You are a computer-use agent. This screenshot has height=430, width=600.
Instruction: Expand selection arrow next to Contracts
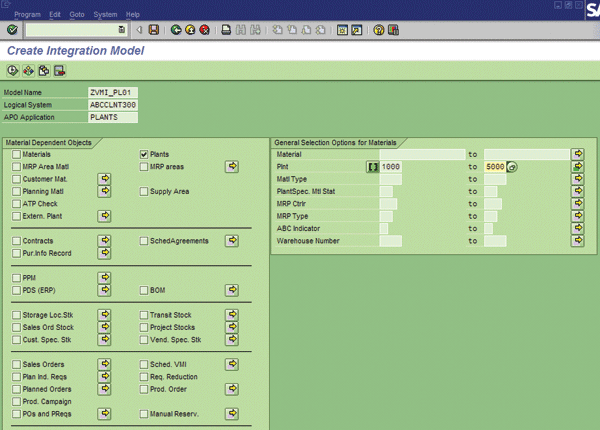tap(105, 241)
